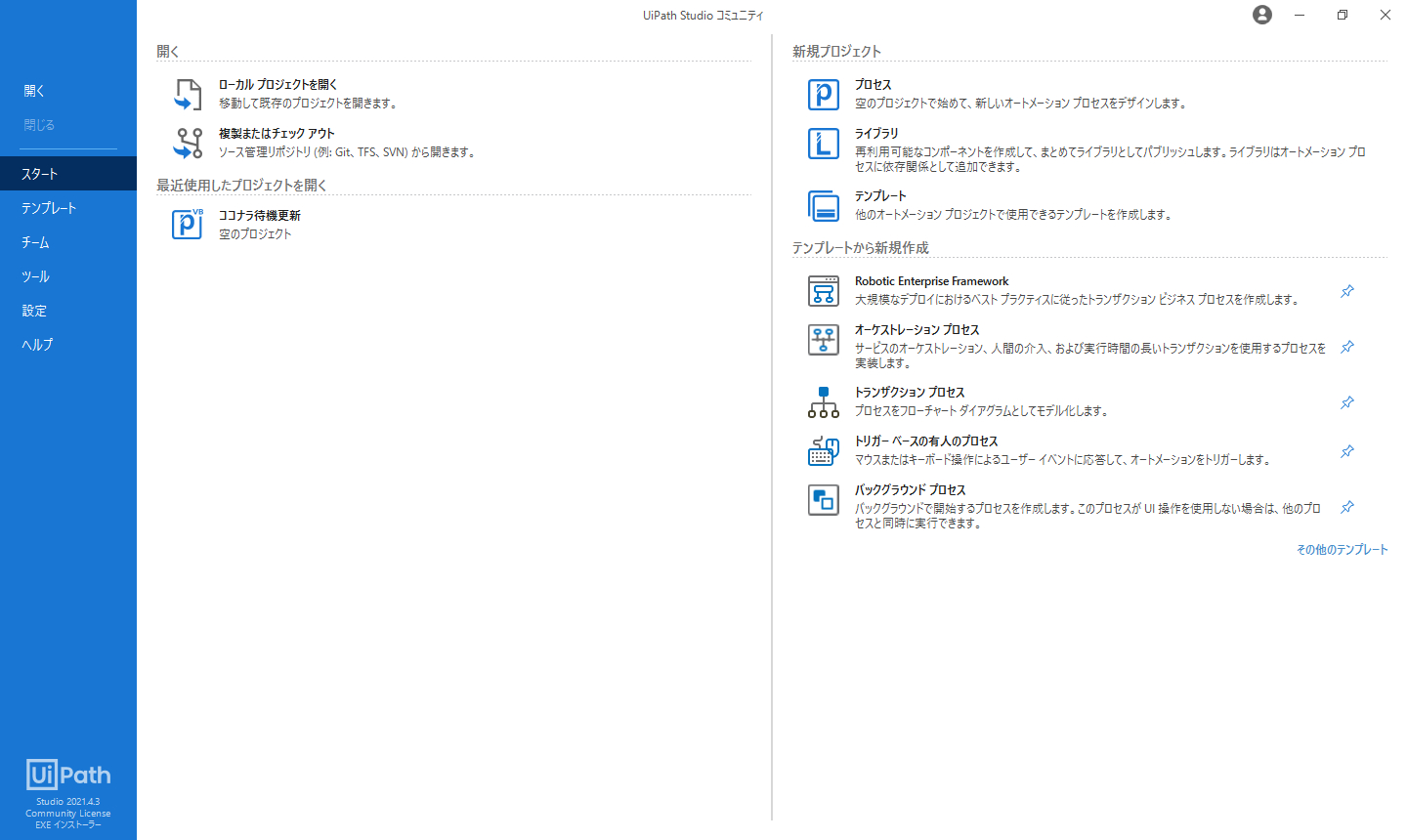Click the ライブラリ new project icon
This screenshot has height=840, width=1407.
tap(824, 144)
